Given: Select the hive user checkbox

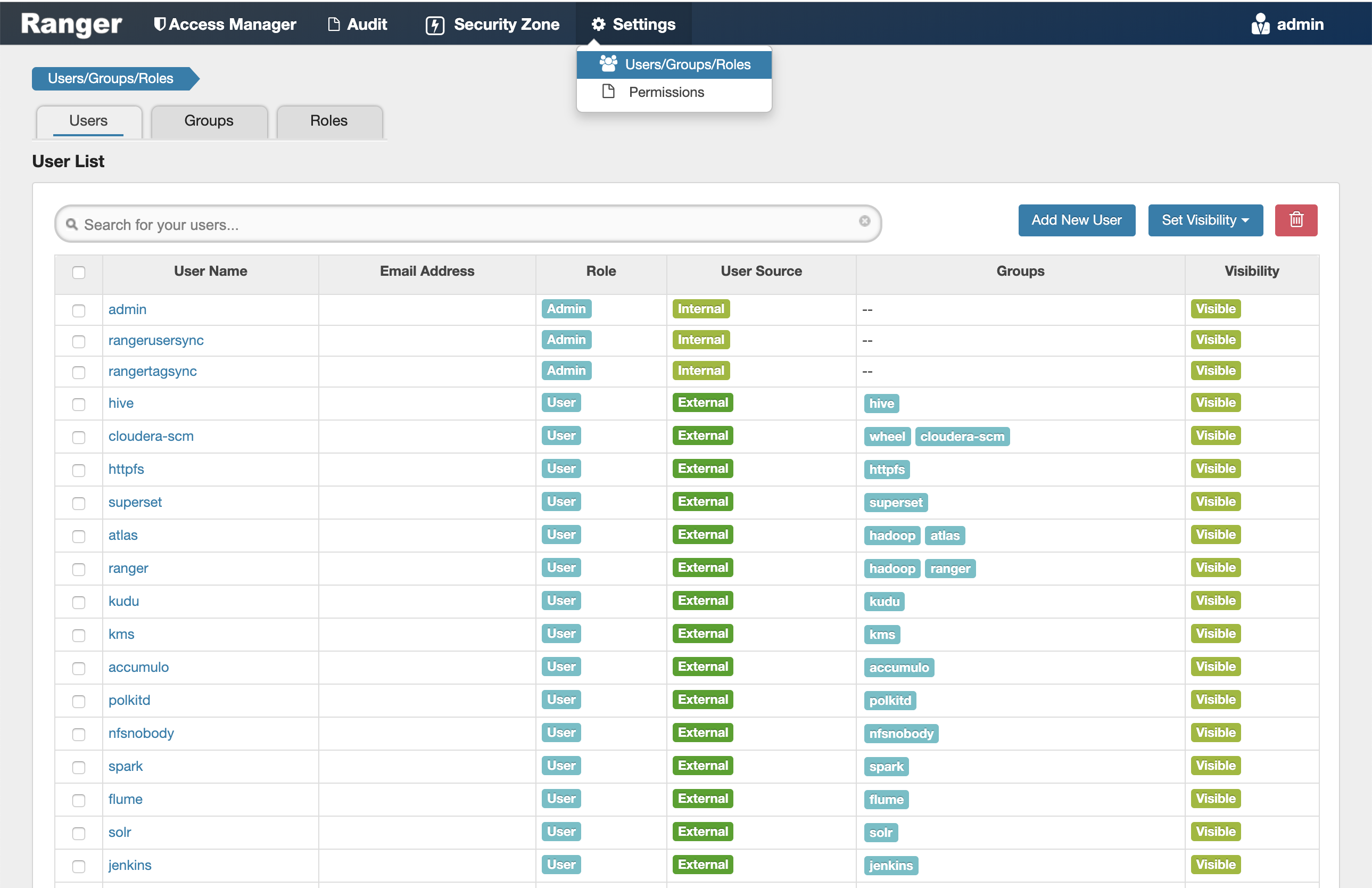Looking at the screenshot, I should (79, 404).
